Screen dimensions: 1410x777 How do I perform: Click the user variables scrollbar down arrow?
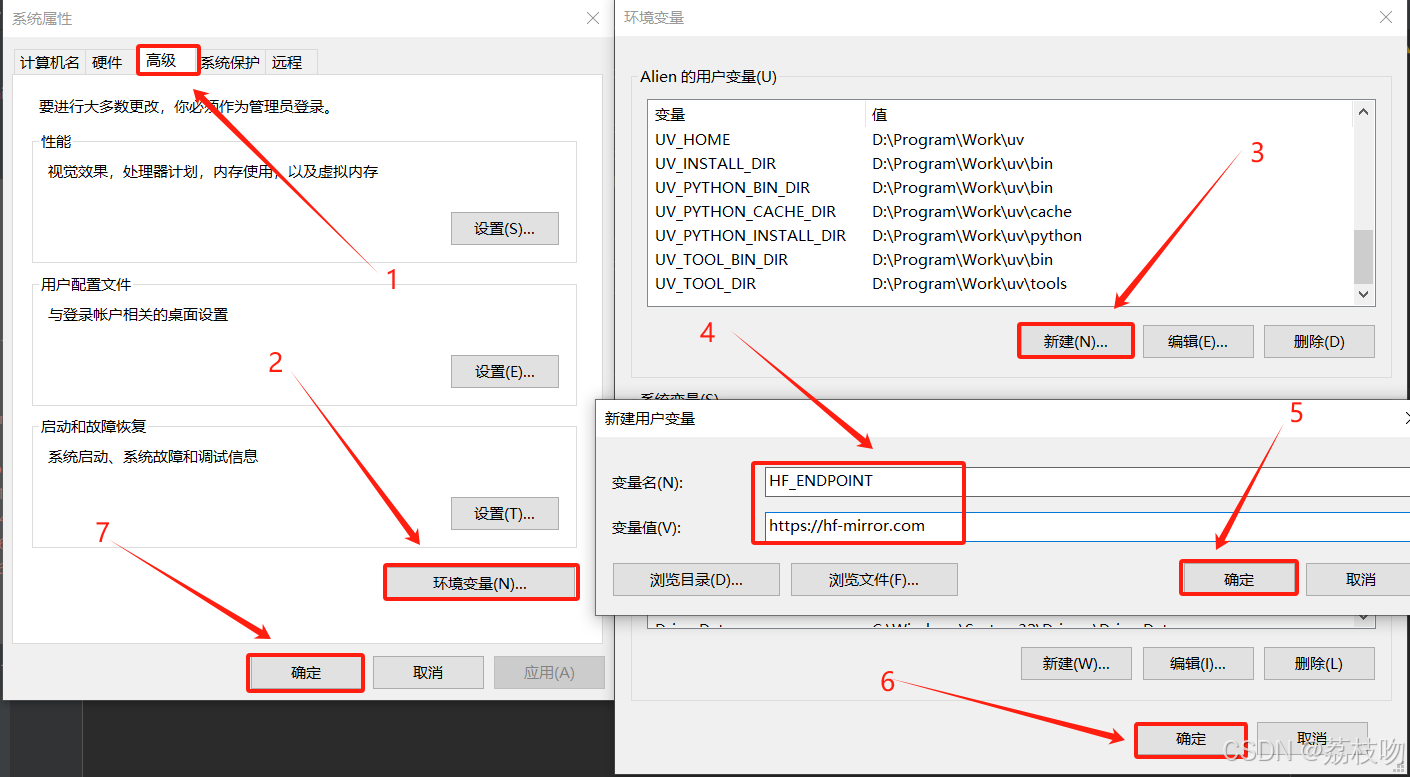(1363, 293)
